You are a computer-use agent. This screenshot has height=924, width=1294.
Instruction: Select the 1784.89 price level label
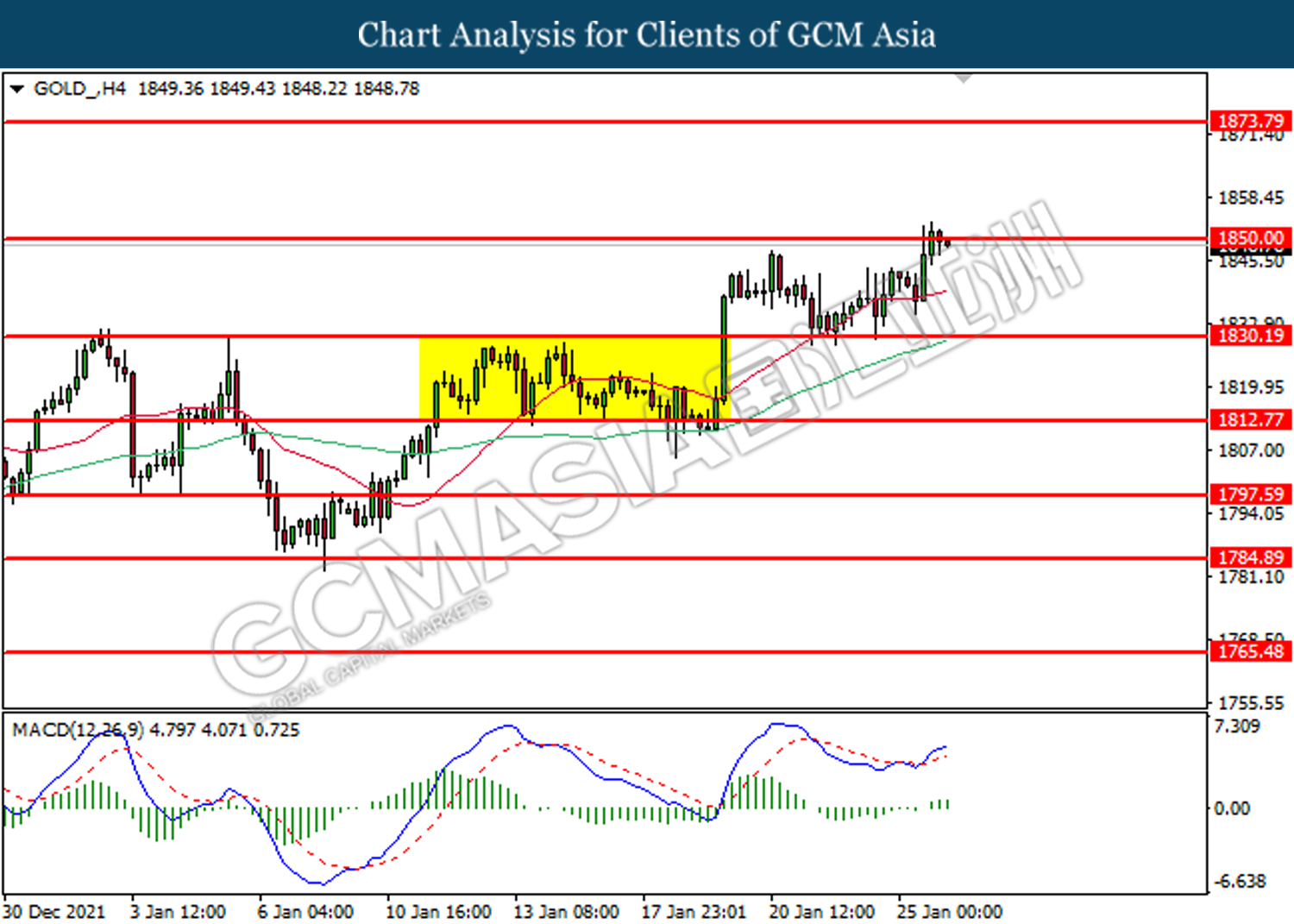point(1250,557)
